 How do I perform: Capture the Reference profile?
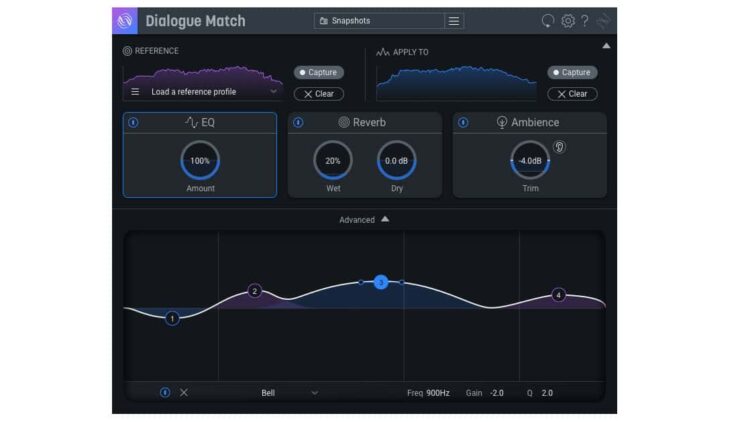point(319,72)
